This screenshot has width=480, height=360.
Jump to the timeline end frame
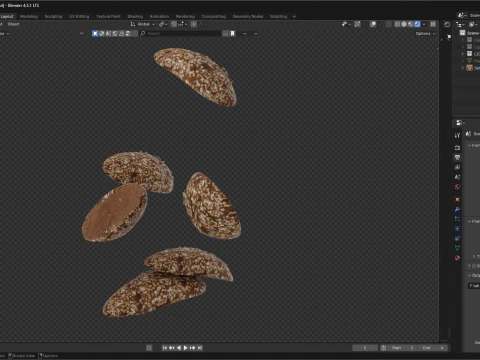click(x=200, y=348)
